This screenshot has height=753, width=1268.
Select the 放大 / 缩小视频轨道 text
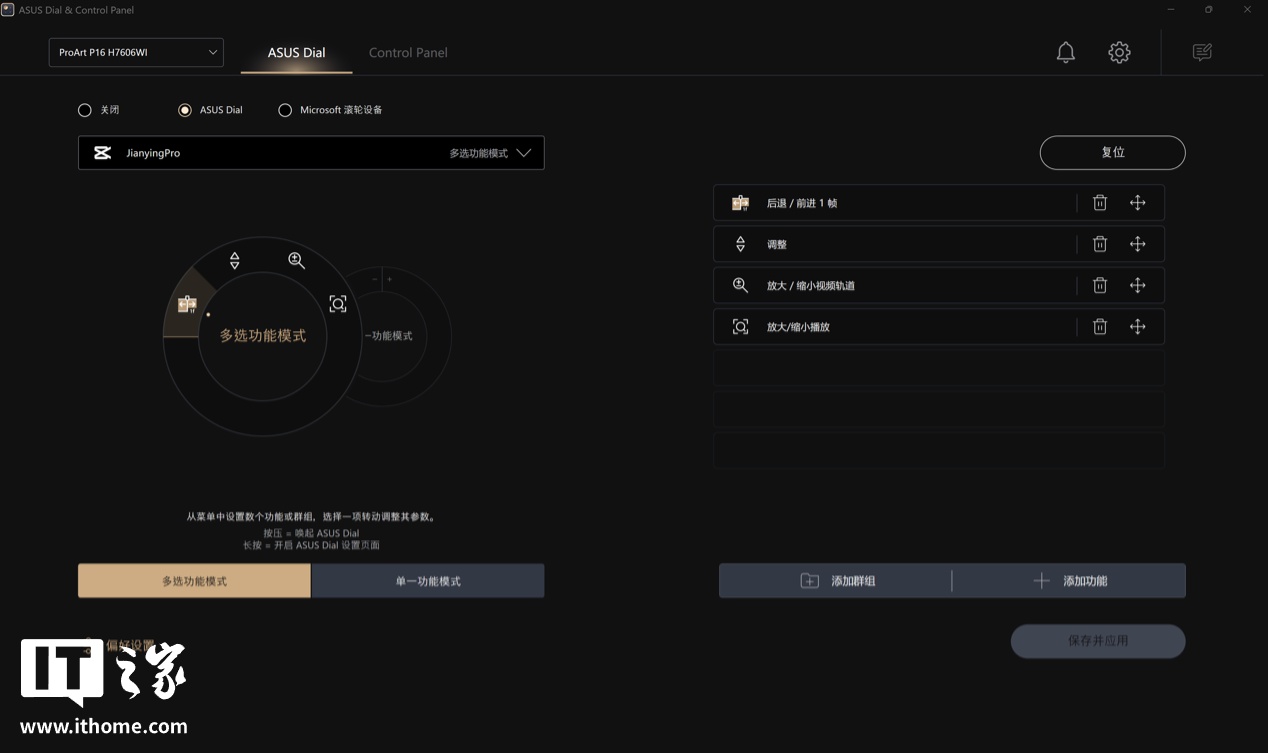[811, 285]
